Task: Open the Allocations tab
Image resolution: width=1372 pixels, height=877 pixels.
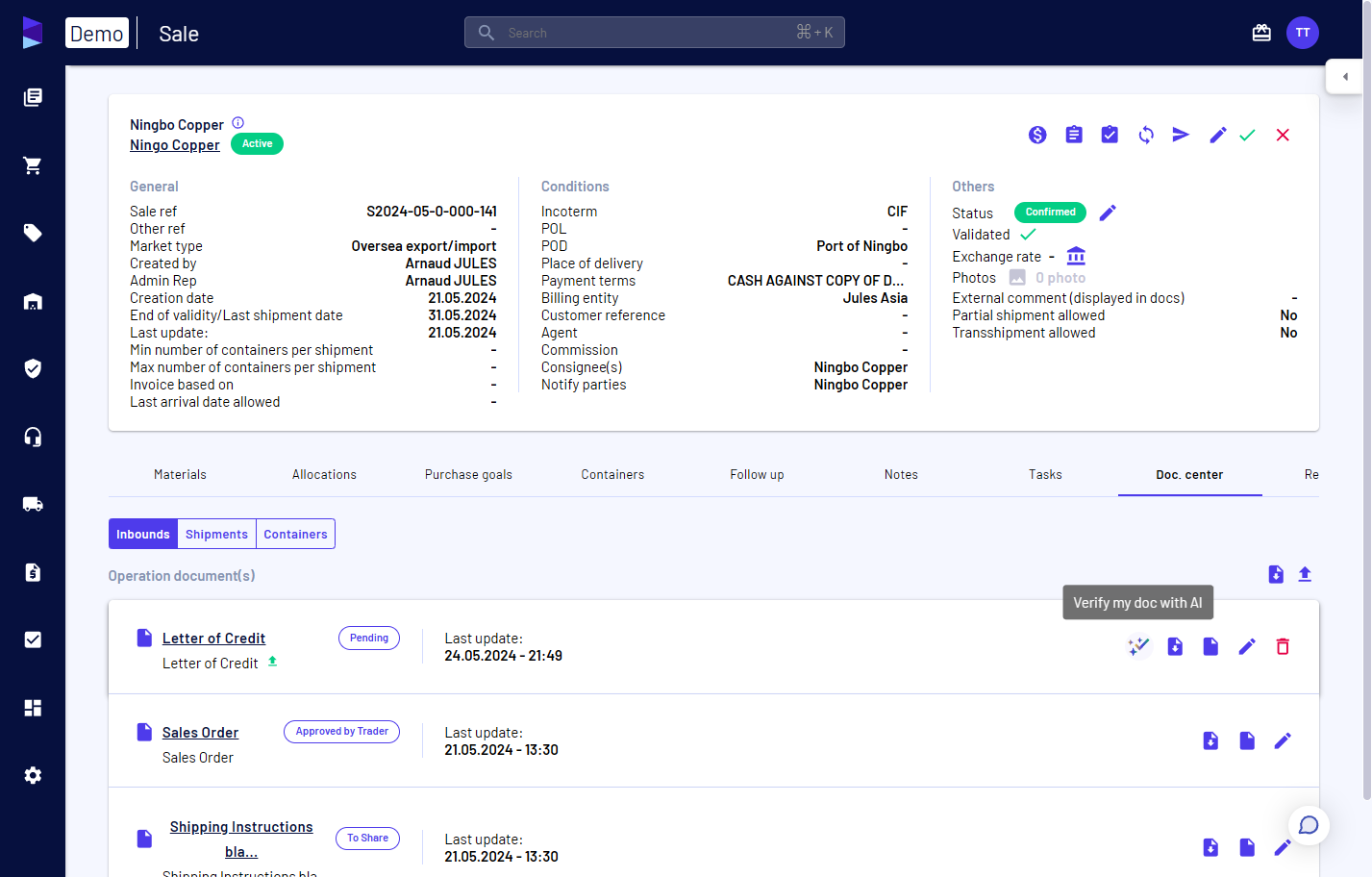Action: [325, 474]
